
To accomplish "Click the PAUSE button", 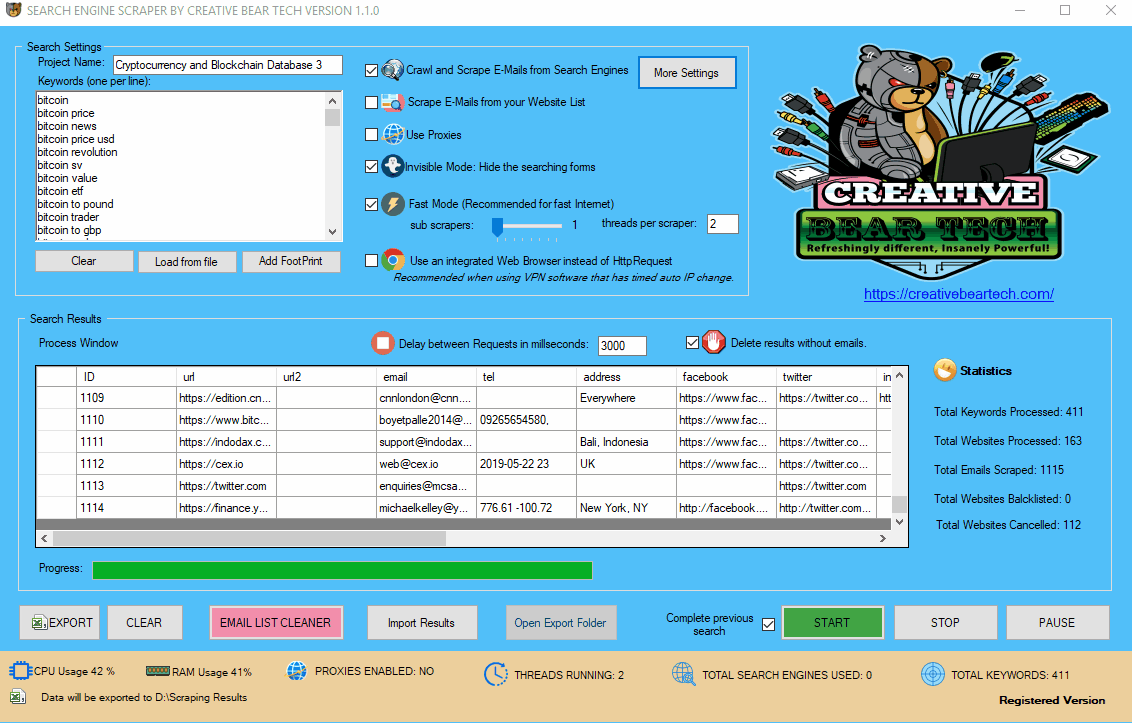I will click(1058, 623).
